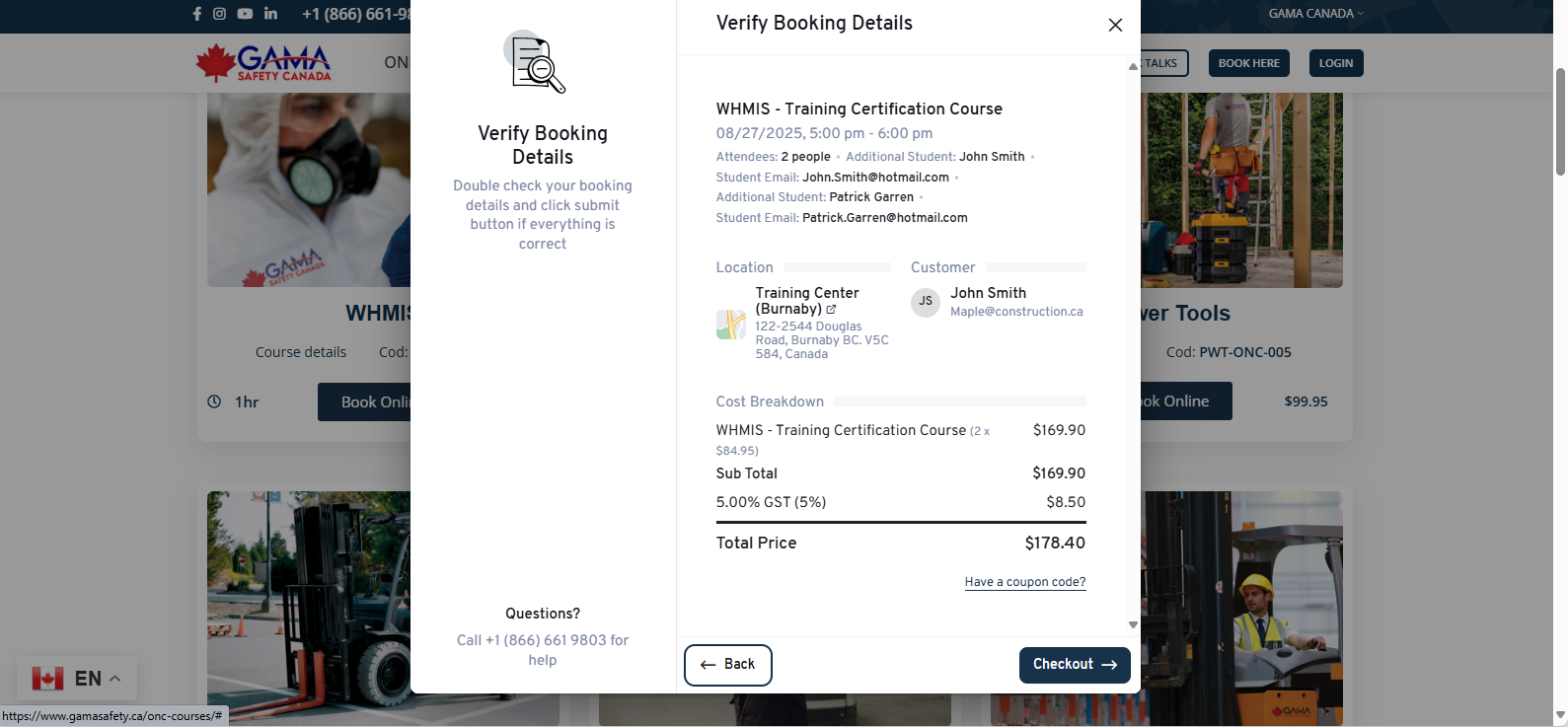Open the EN language selector
1568x727 pixels.
(x=77, y=679)
